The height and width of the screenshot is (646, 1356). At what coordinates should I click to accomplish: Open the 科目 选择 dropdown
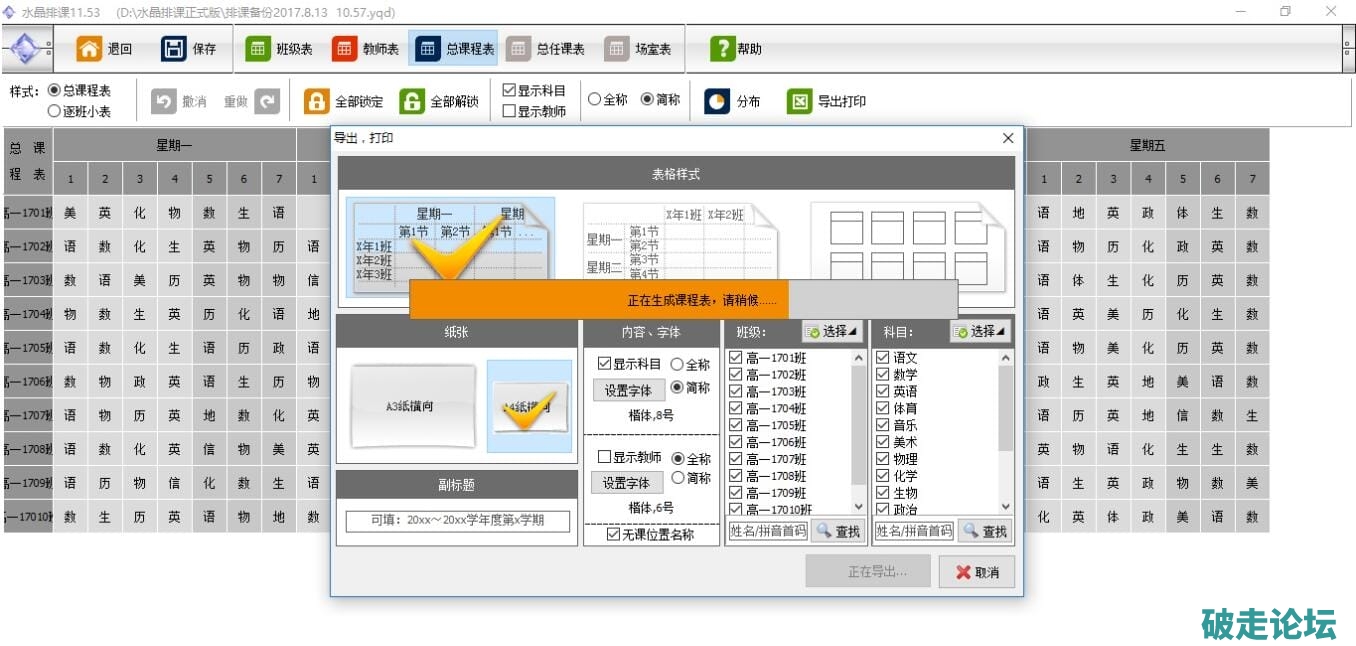pos(979,331)
